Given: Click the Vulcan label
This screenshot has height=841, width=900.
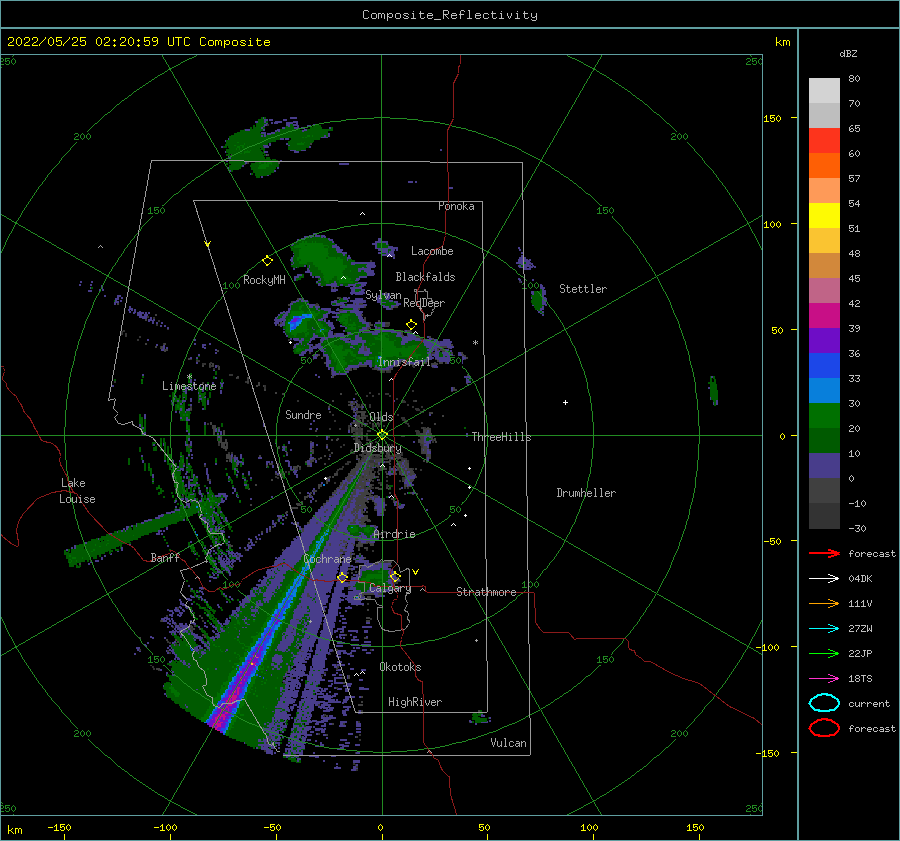Looking at the screenshot, I should [x=509, y=743].
